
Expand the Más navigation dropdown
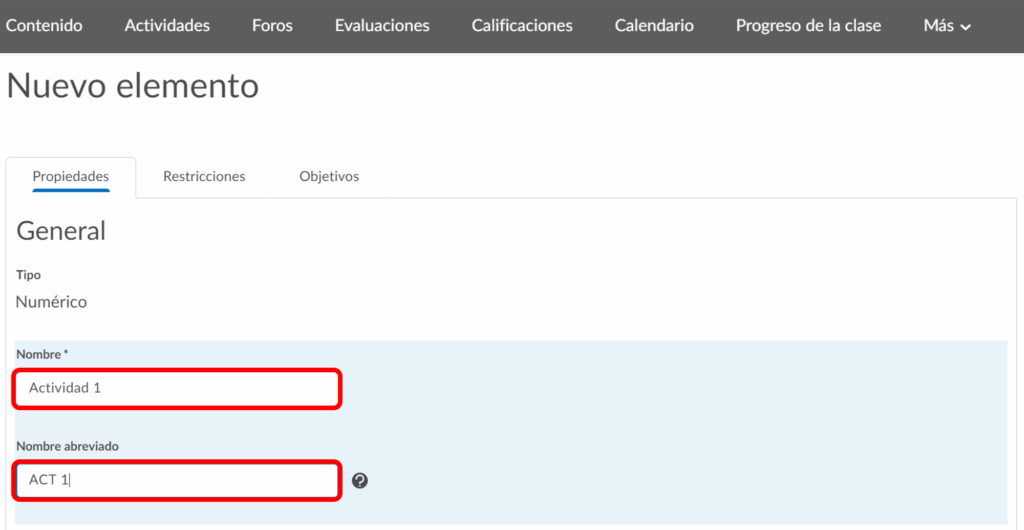pyautogui.click(x=946, y=26)
